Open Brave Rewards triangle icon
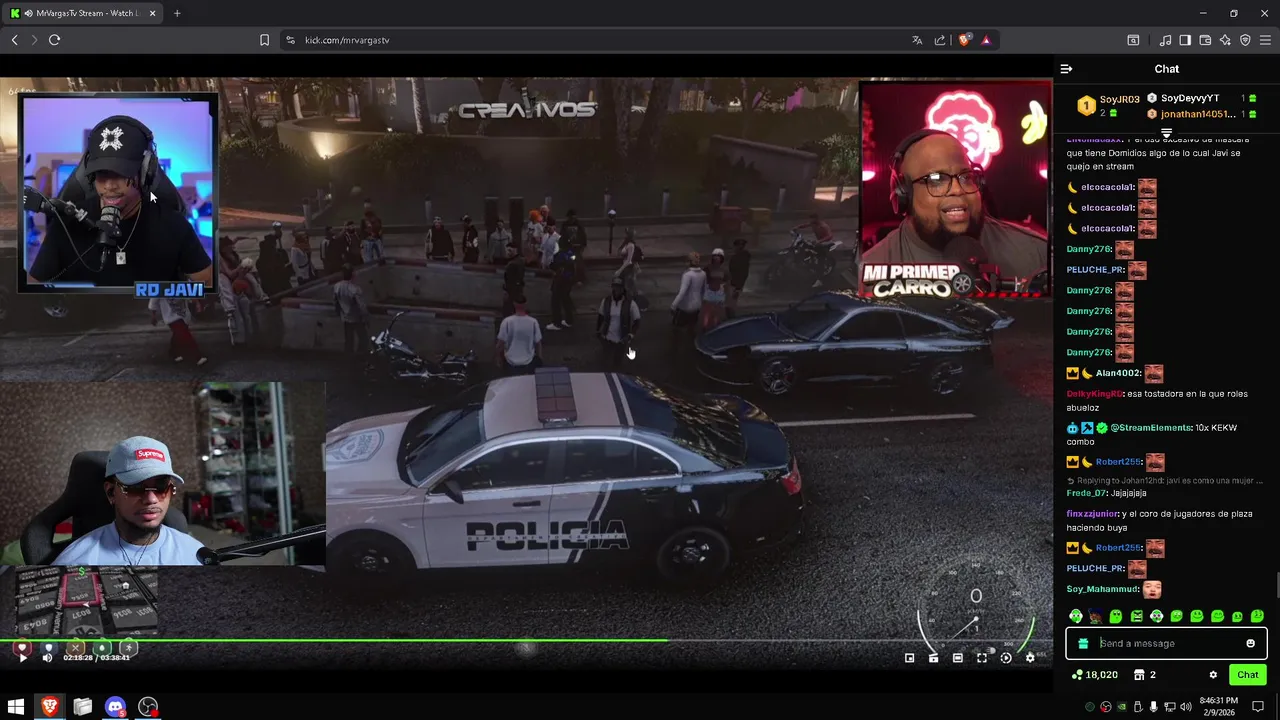The width and height of the screenshot is (1280, 720). [x=986, y=40]
